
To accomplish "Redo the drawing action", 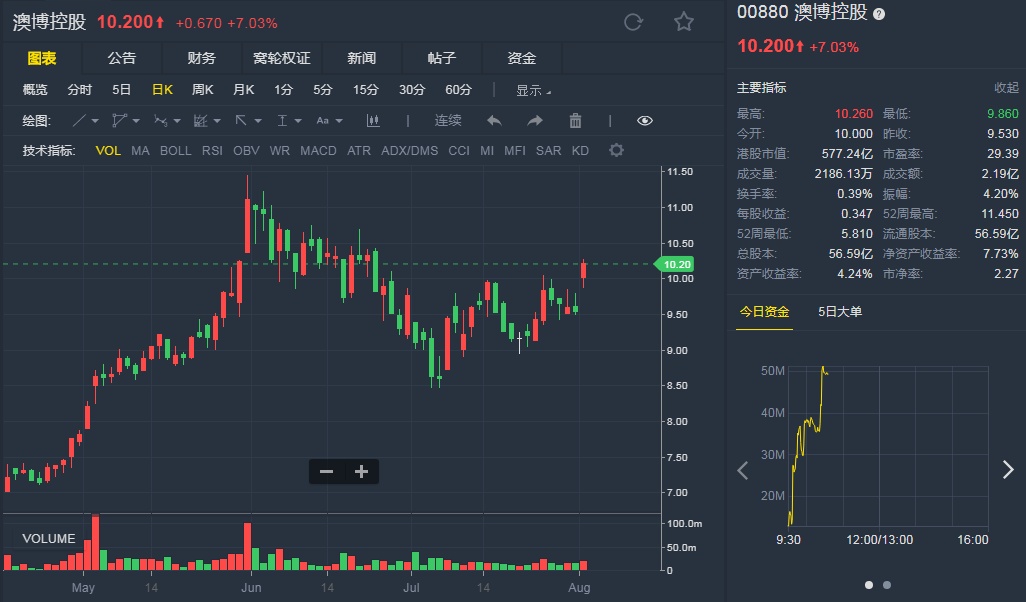I will point(534,121).
